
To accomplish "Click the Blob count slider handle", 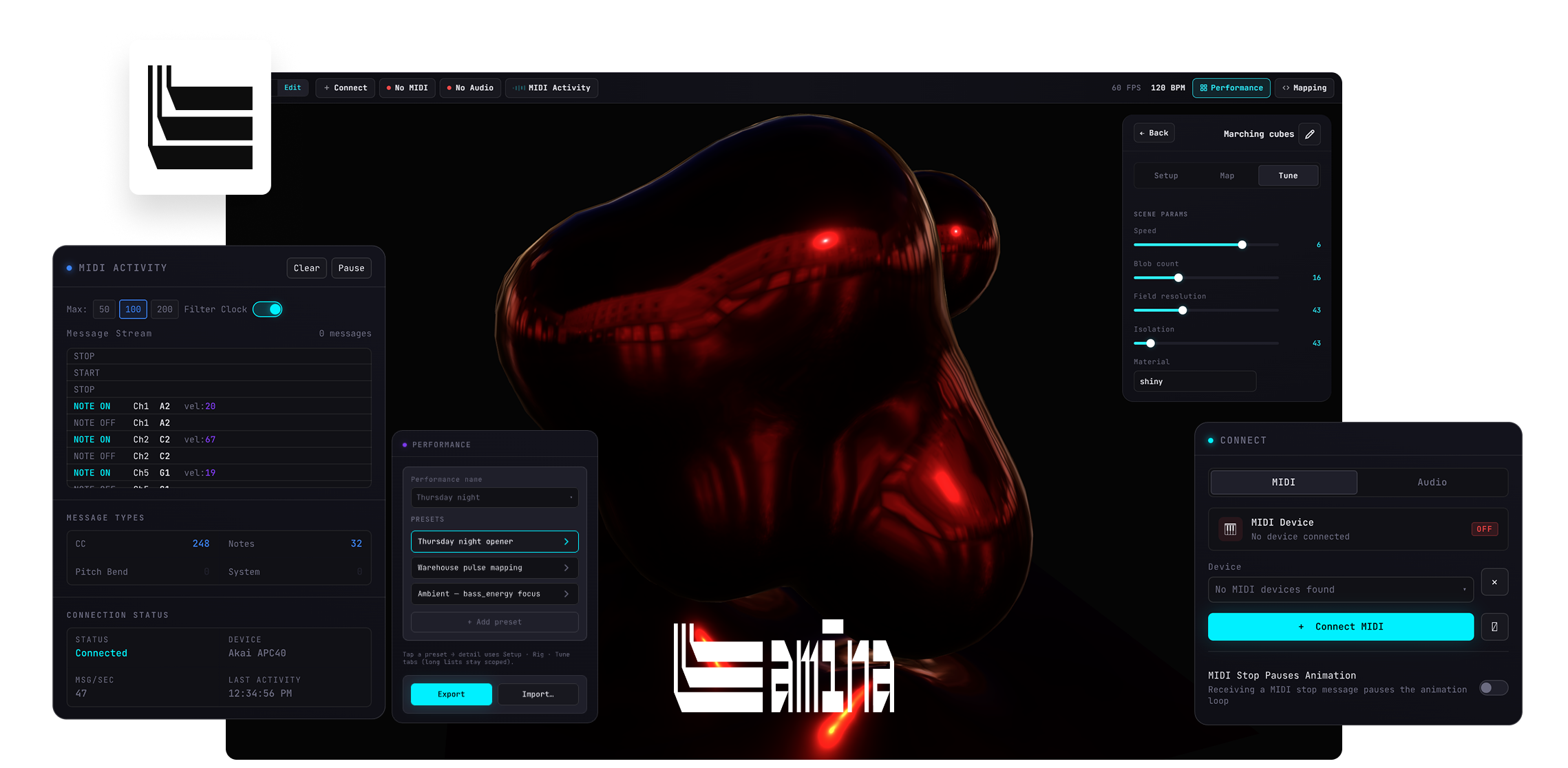I will click(1178, 278).
